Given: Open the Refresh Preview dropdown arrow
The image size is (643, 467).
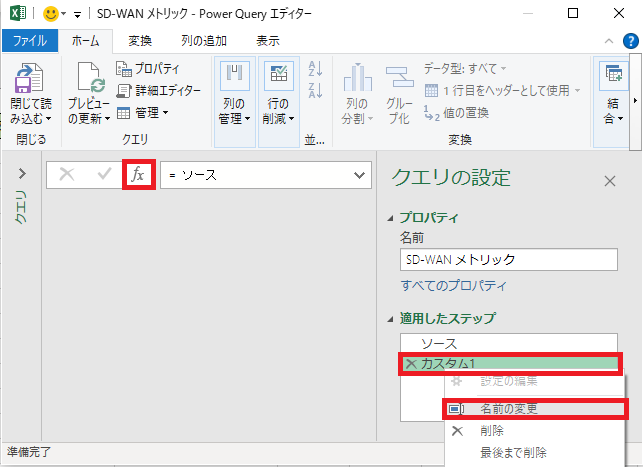Looking at the screenshot, I should click(107, 119).
